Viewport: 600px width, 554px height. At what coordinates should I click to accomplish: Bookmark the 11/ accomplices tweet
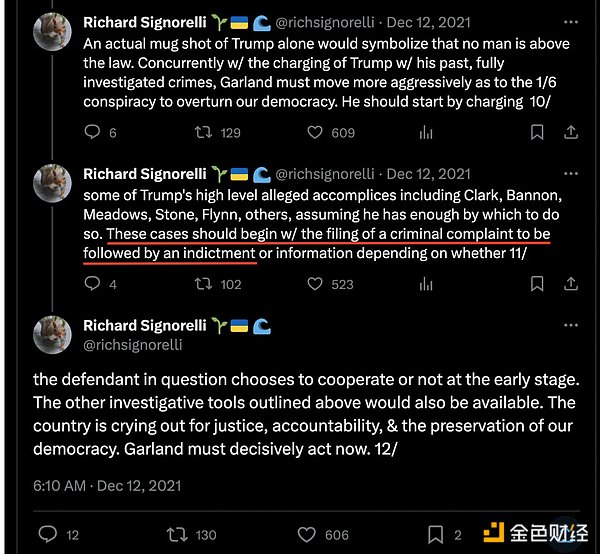click(x=535, y=284)
